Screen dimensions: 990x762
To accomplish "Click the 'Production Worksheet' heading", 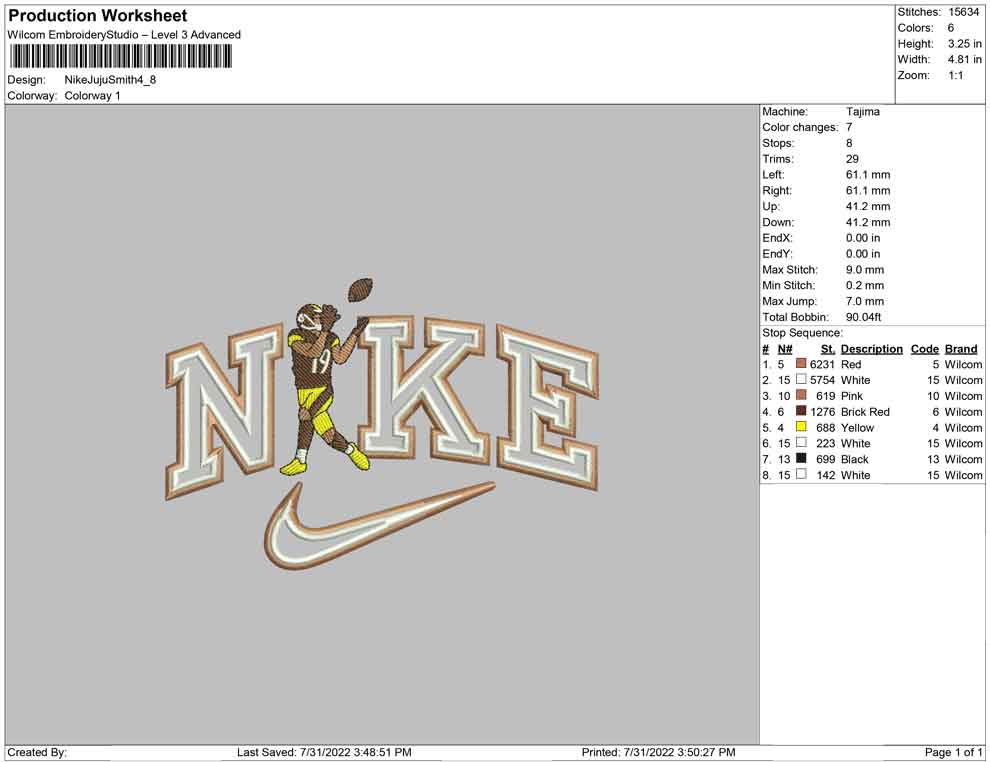I will (x=98, y=16).
